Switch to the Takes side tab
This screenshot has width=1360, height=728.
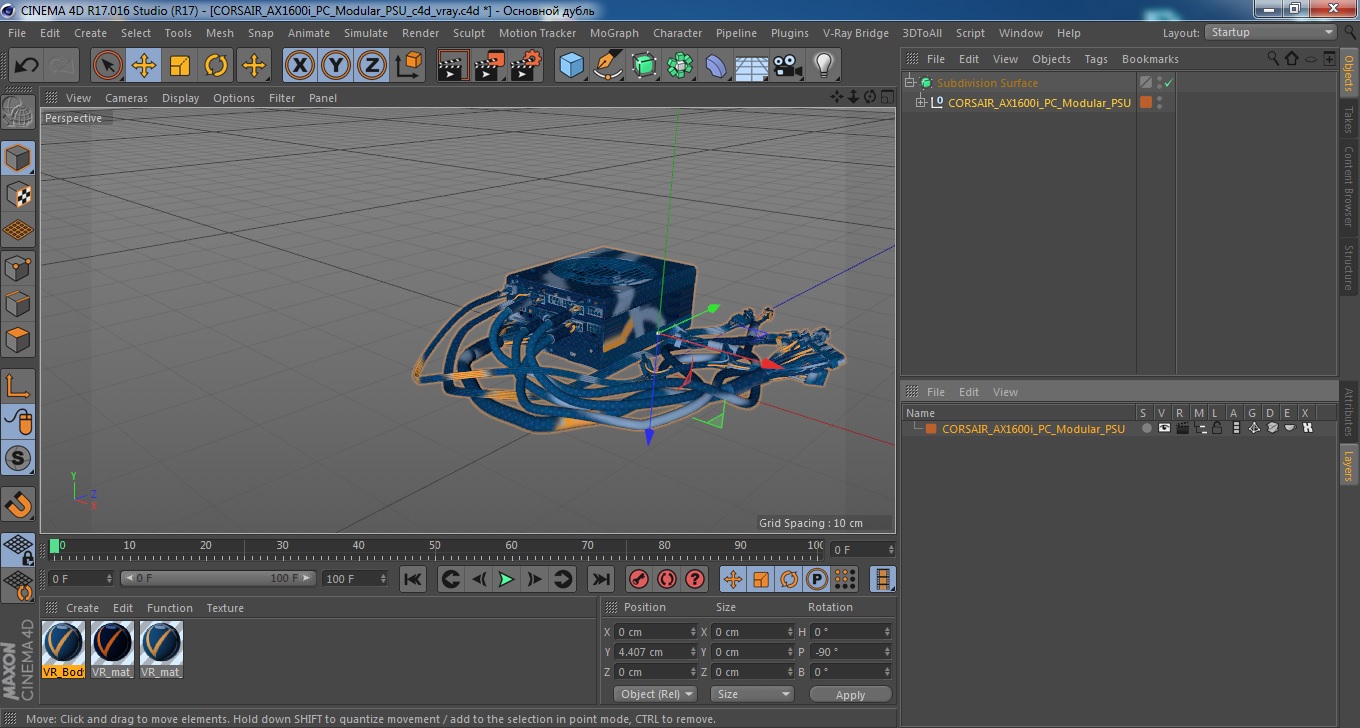tap(1349, 120)
